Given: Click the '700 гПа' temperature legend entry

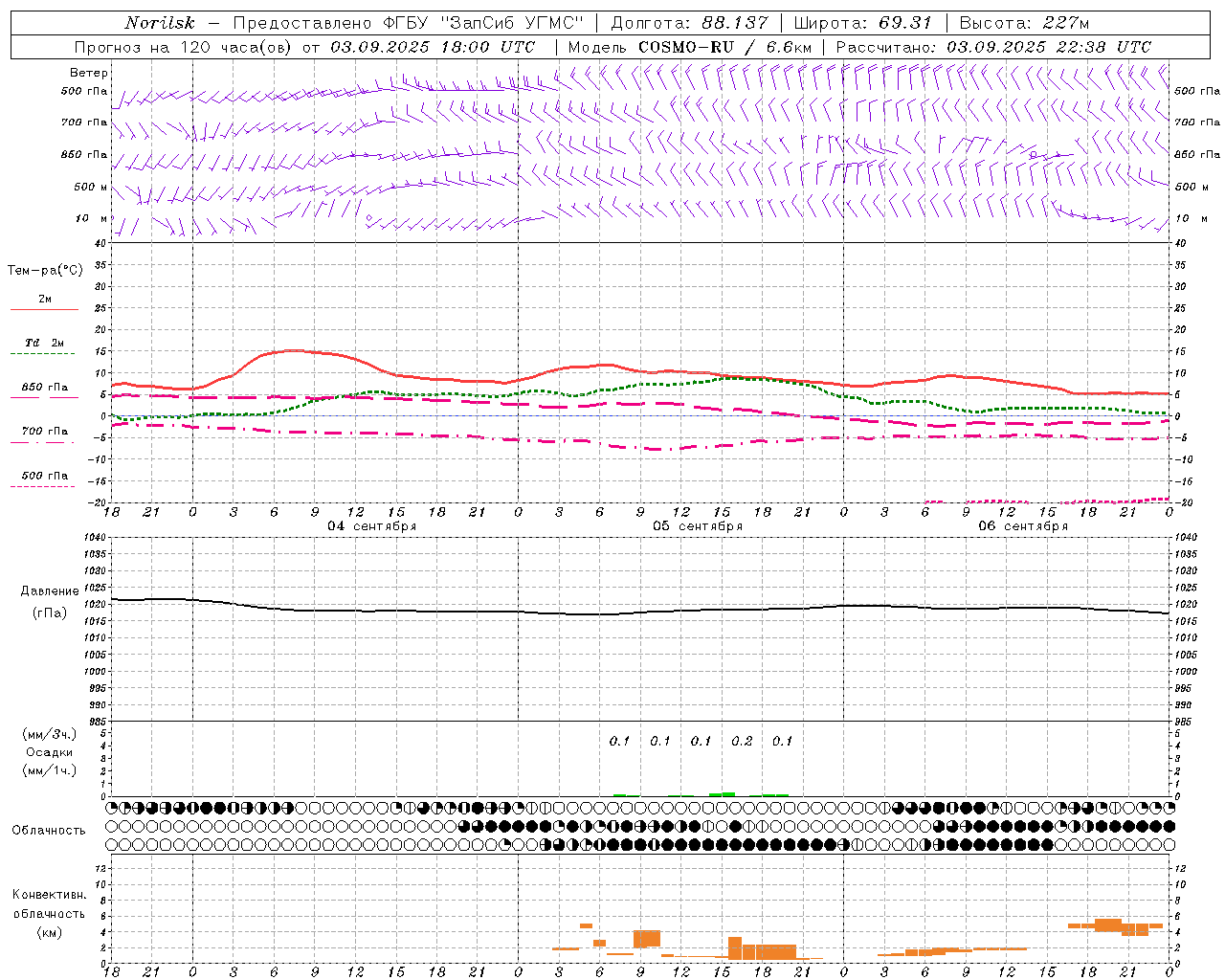Looking at the screenshot, I should click(x=44, y=431).
